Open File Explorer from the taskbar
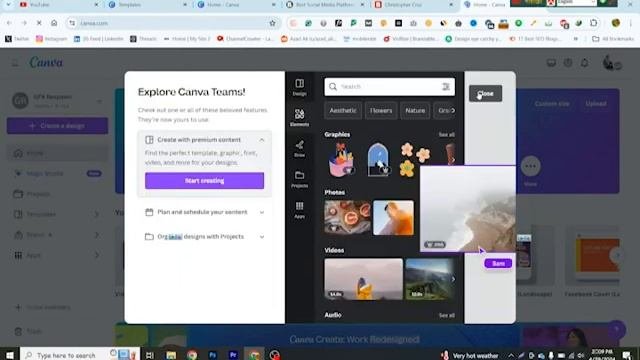640x360 pixels. coord(171,355)
